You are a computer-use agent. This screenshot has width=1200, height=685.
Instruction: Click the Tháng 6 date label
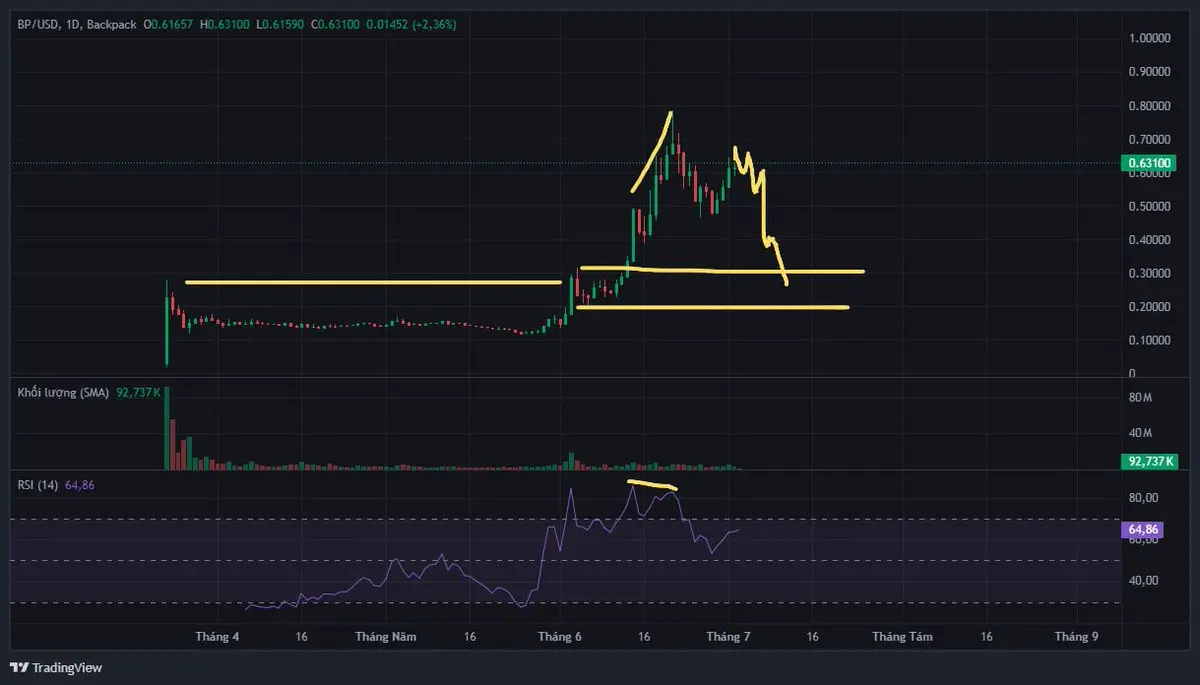pos(559,636)
